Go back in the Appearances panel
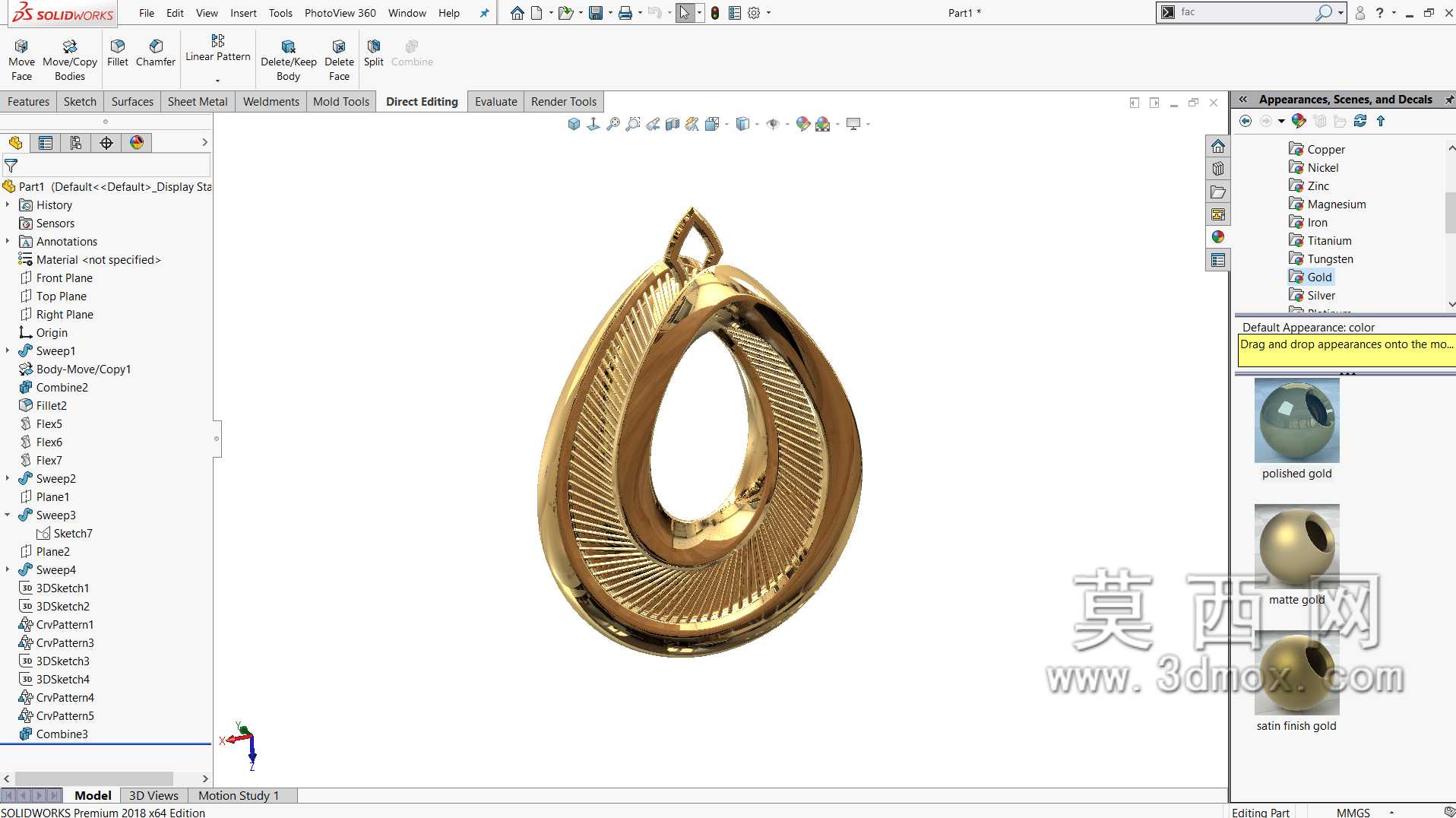 coord(1245,121)
